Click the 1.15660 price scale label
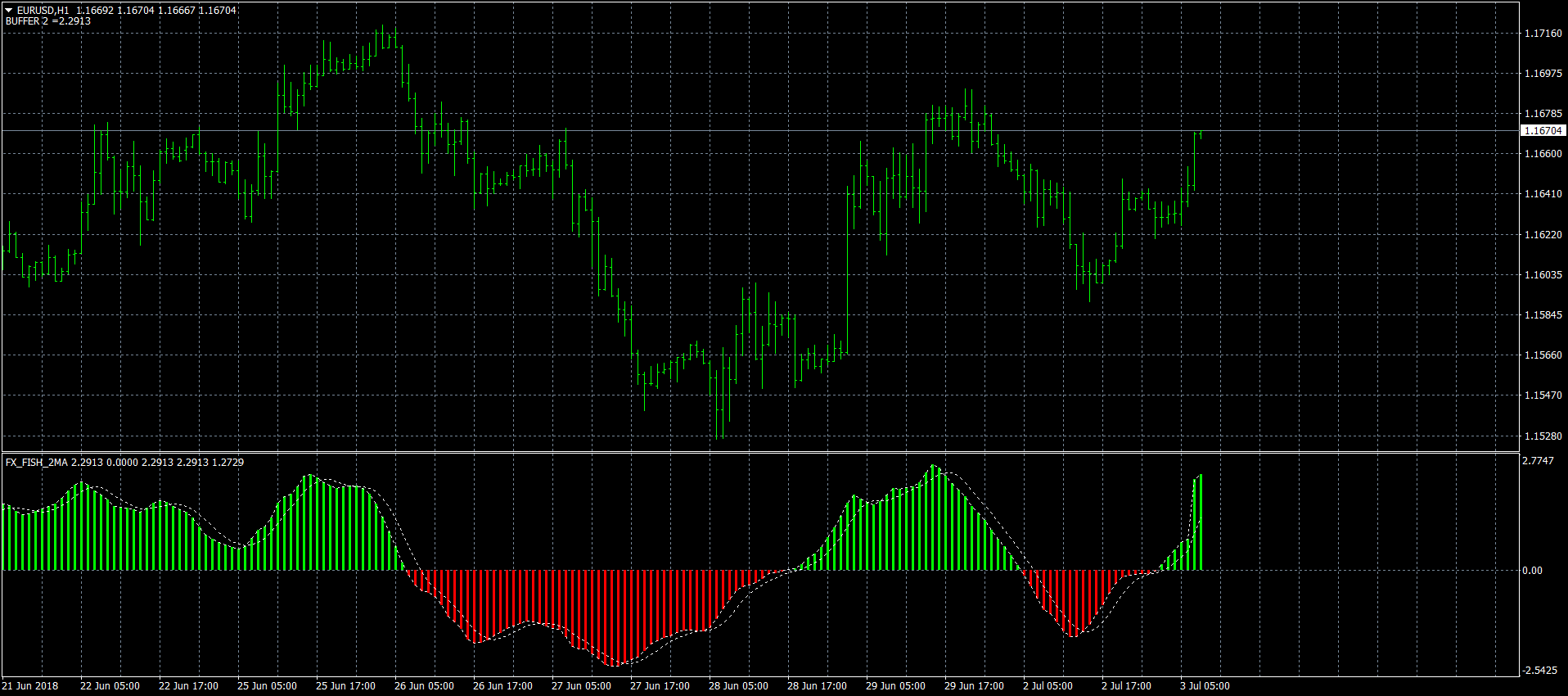1568x696 pixels. click(1543, 355)
